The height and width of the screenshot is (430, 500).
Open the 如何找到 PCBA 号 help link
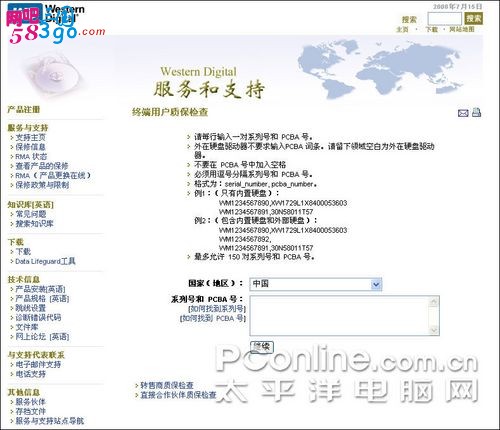coord(213,318)
